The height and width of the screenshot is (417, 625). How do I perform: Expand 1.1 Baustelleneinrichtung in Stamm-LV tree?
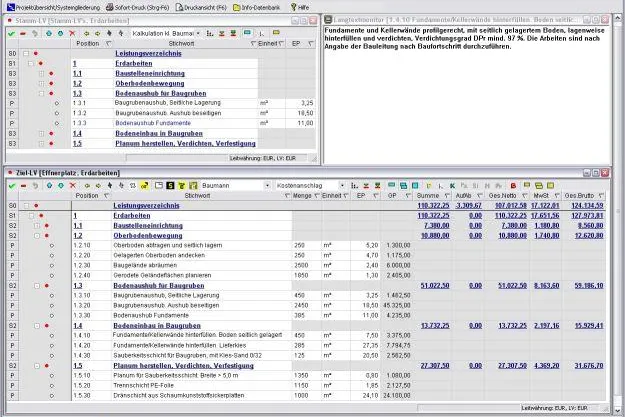click(41, 73)
